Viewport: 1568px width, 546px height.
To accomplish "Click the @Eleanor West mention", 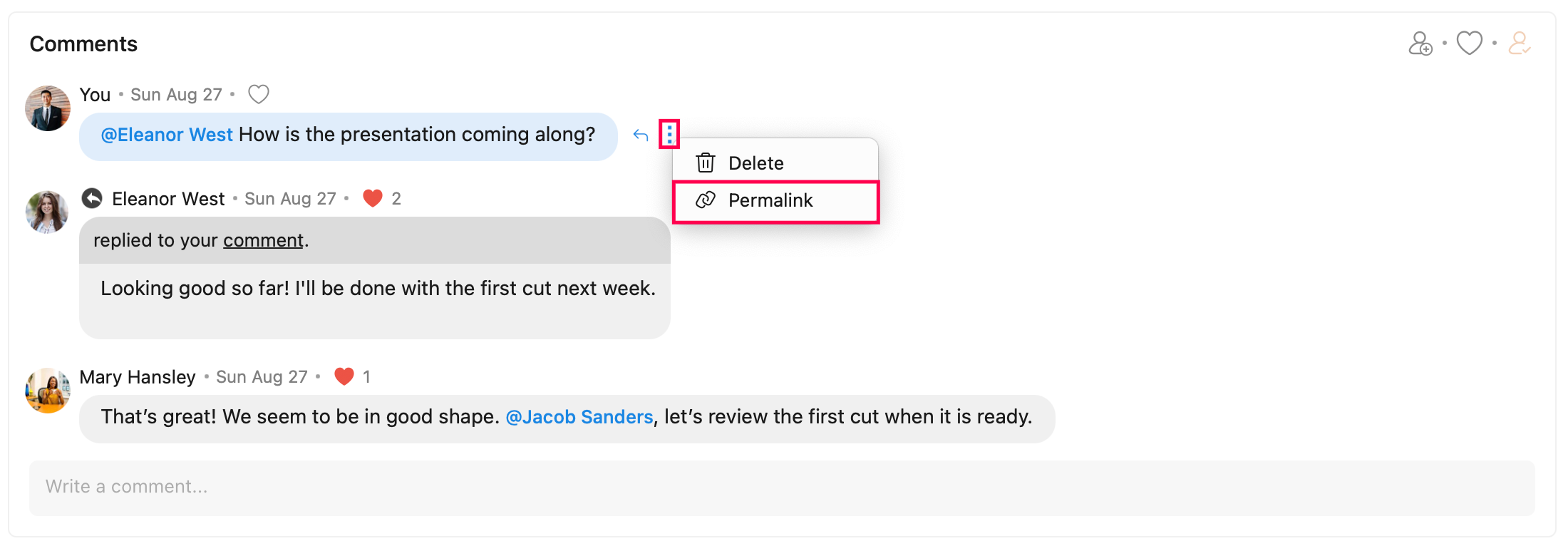I will pyautogui.click(x=167, y=135).
